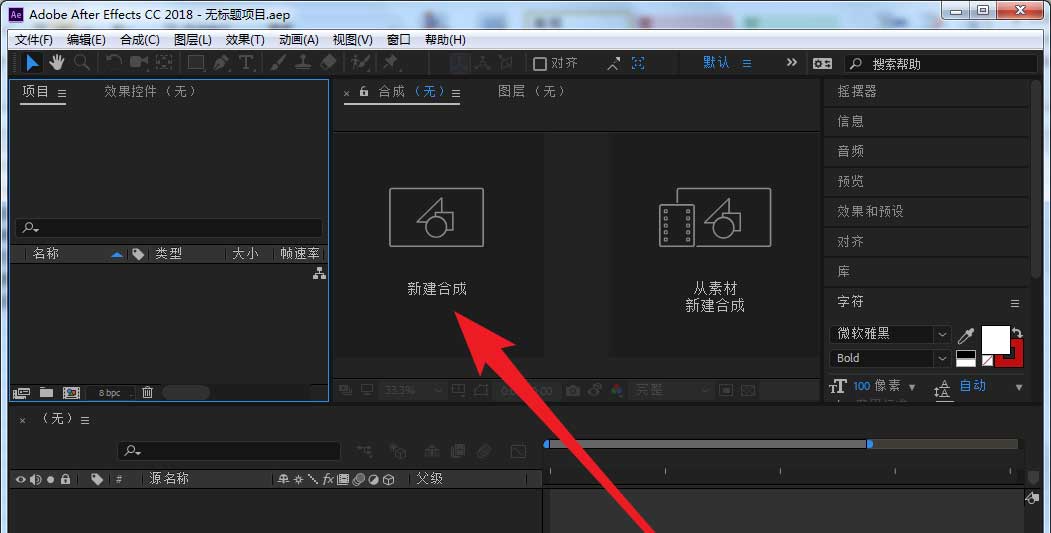
Task: Toggle the solo dot column in timeline
Action: [50, 479]
